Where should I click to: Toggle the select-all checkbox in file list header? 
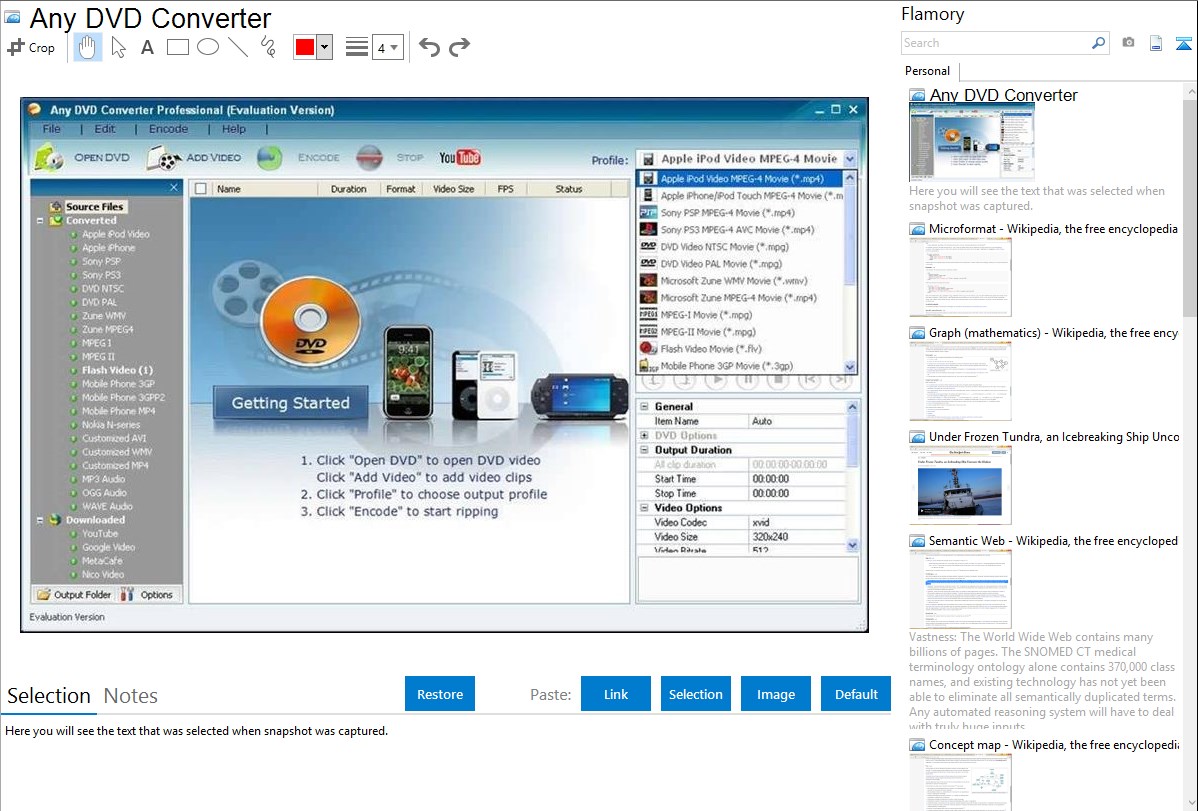click(x=200, y=189)
